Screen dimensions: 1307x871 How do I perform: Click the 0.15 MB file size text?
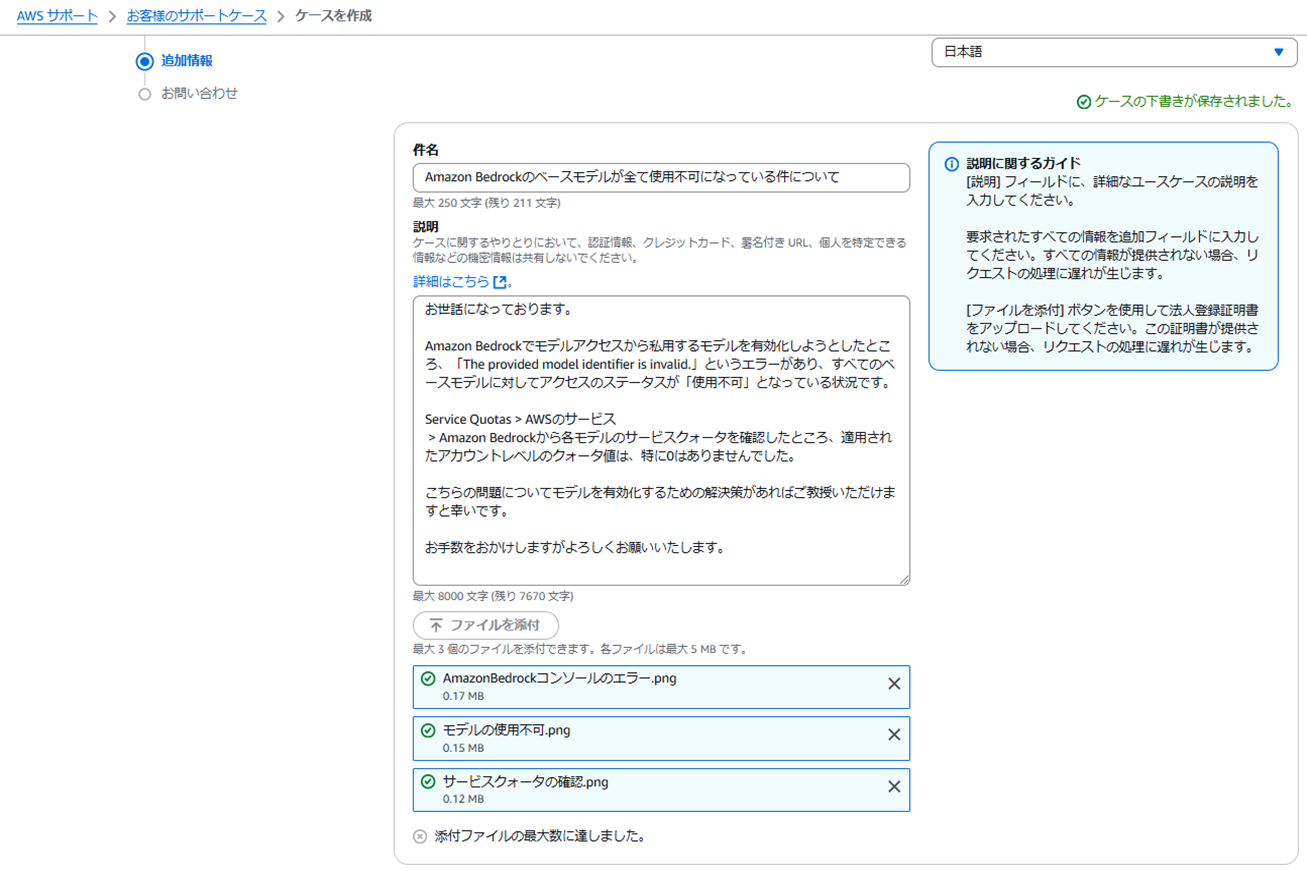pos(463,748)
